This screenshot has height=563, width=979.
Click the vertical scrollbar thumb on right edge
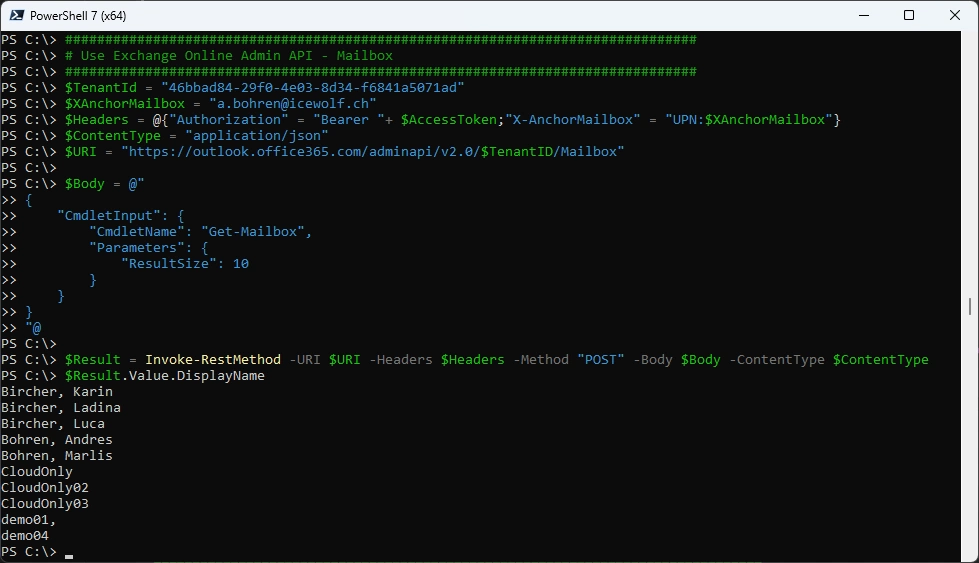(970, 306)
